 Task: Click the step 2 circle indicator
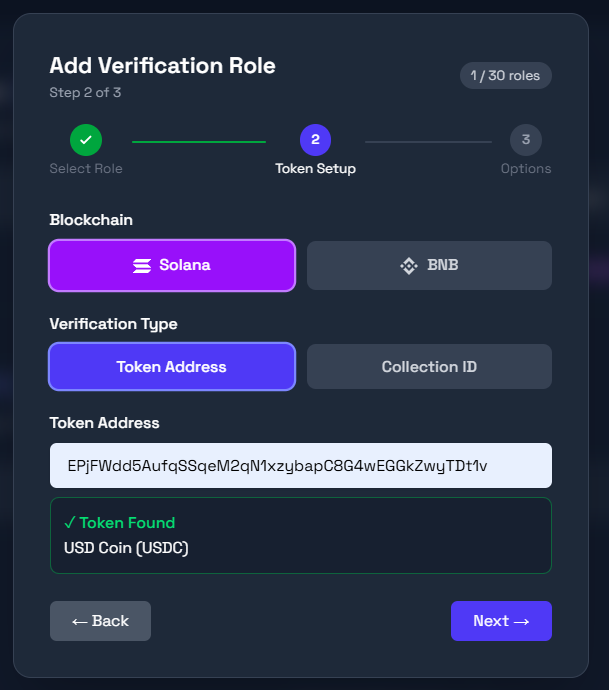point(315,140)
